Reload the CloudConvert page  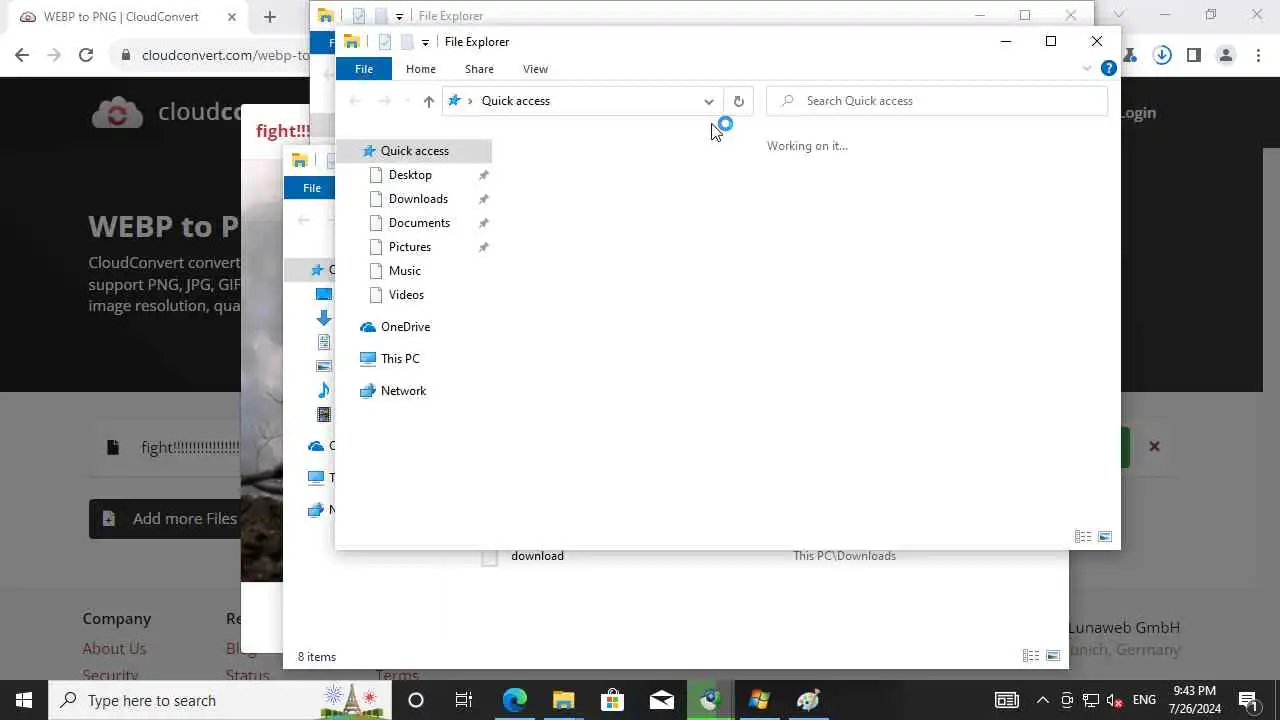(86, 55)
